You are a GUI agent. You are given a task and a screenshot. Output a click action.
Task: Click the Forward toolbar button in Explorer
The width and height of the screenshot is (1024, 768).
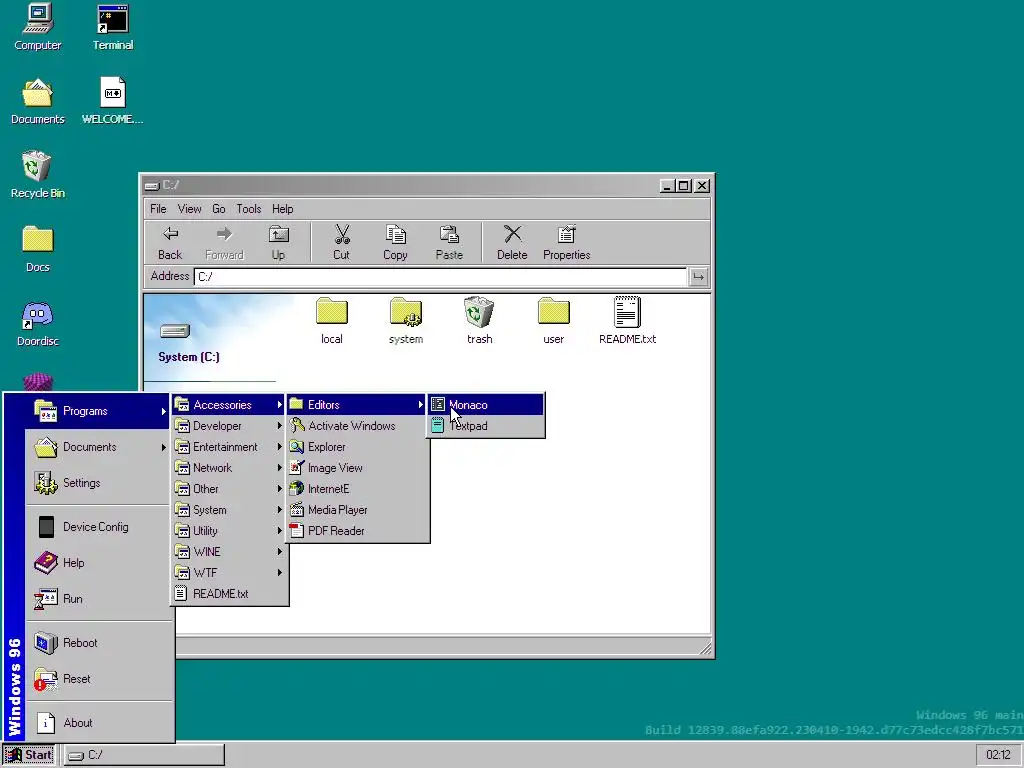(224, 242)
